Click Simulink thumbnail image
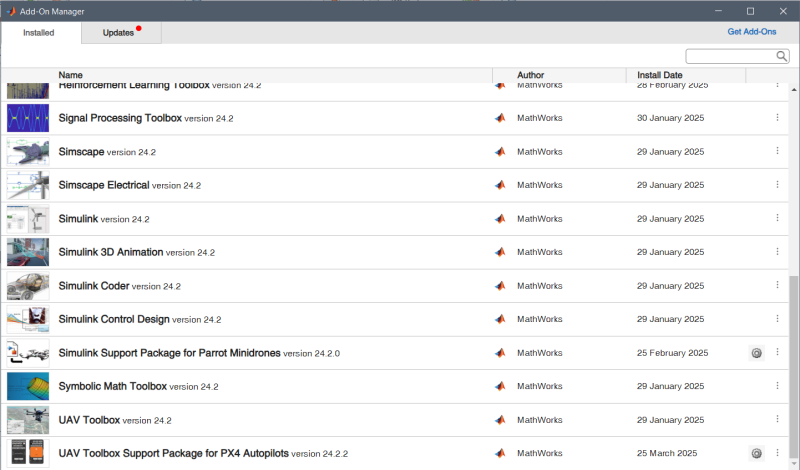This screenshot has width=800, height=470. [28, 218]
